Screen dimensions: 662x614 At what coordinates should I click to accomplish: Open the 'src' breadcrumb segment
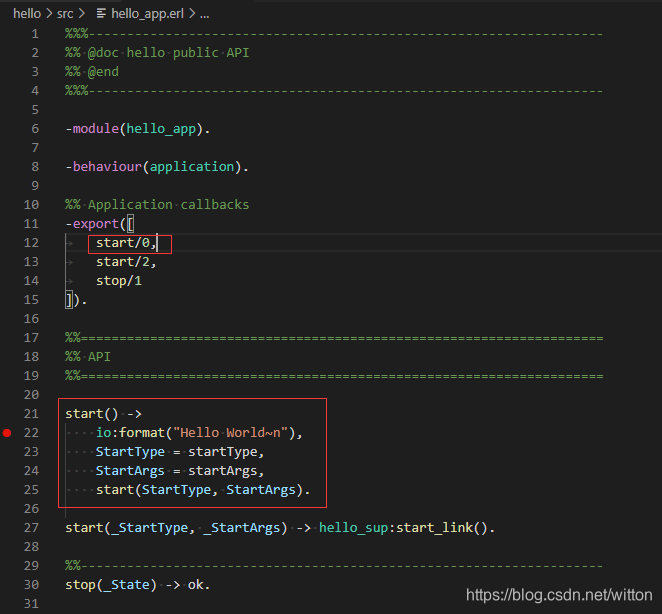[x=65, y=14]
